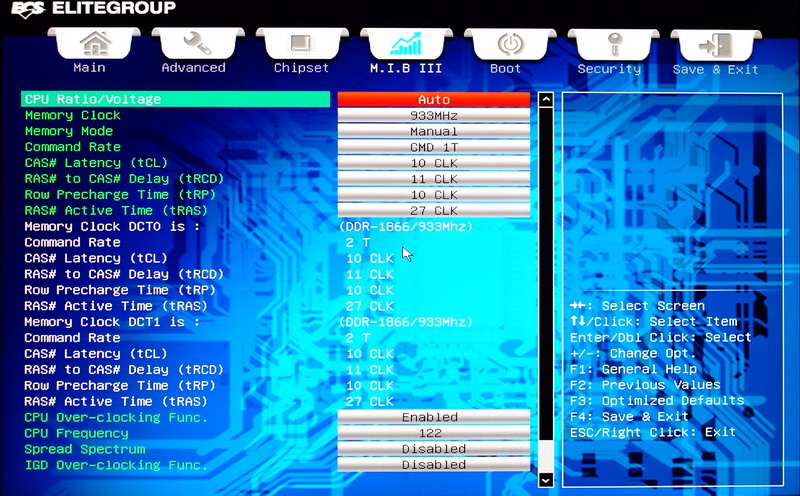The height and width of the screenshot is (496, 800).
Task: Click F1: General Help hint
Action: pyautogui.click(x=633, y=369)
